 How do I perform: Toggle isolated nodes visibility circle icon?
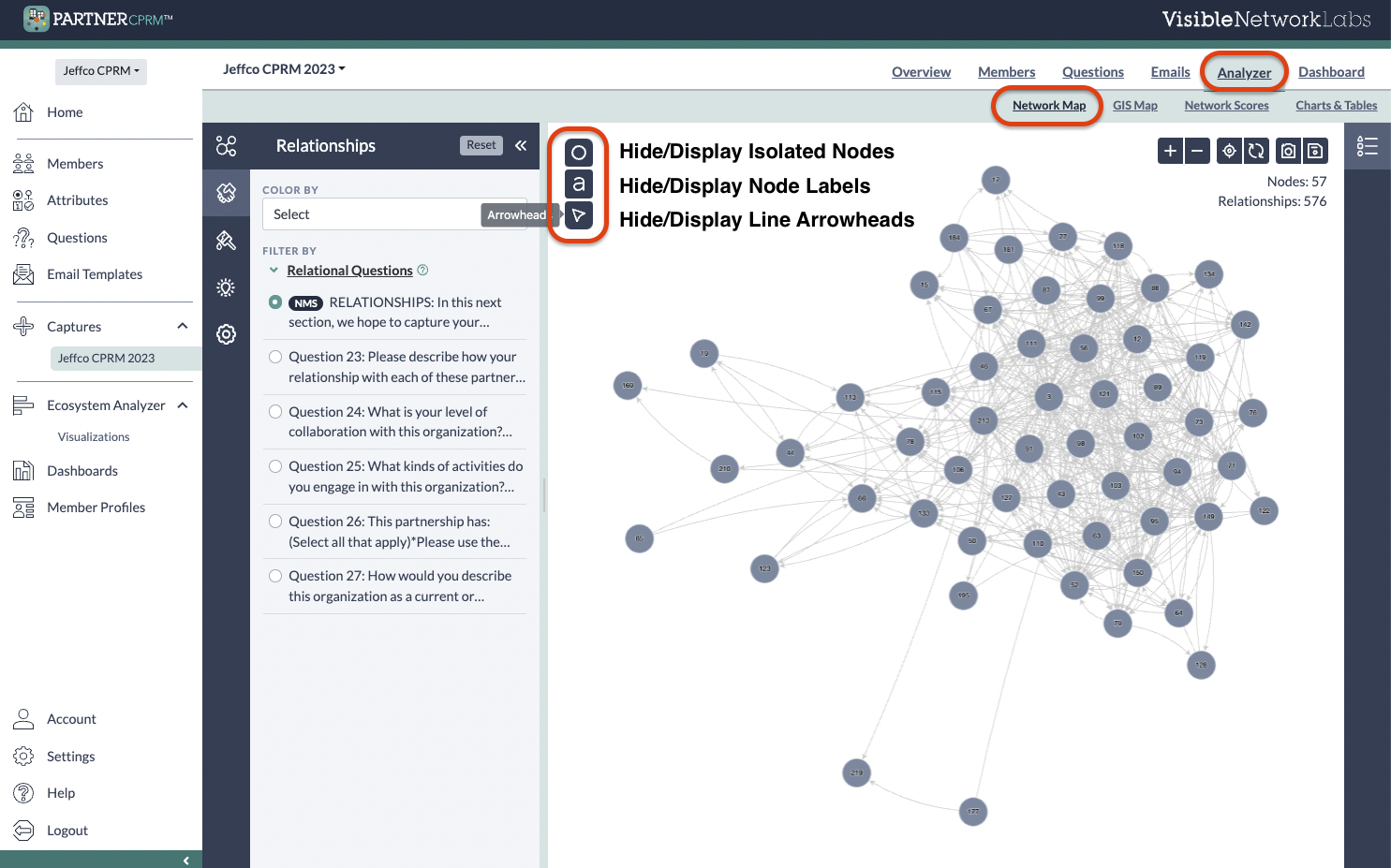(579, 153)
